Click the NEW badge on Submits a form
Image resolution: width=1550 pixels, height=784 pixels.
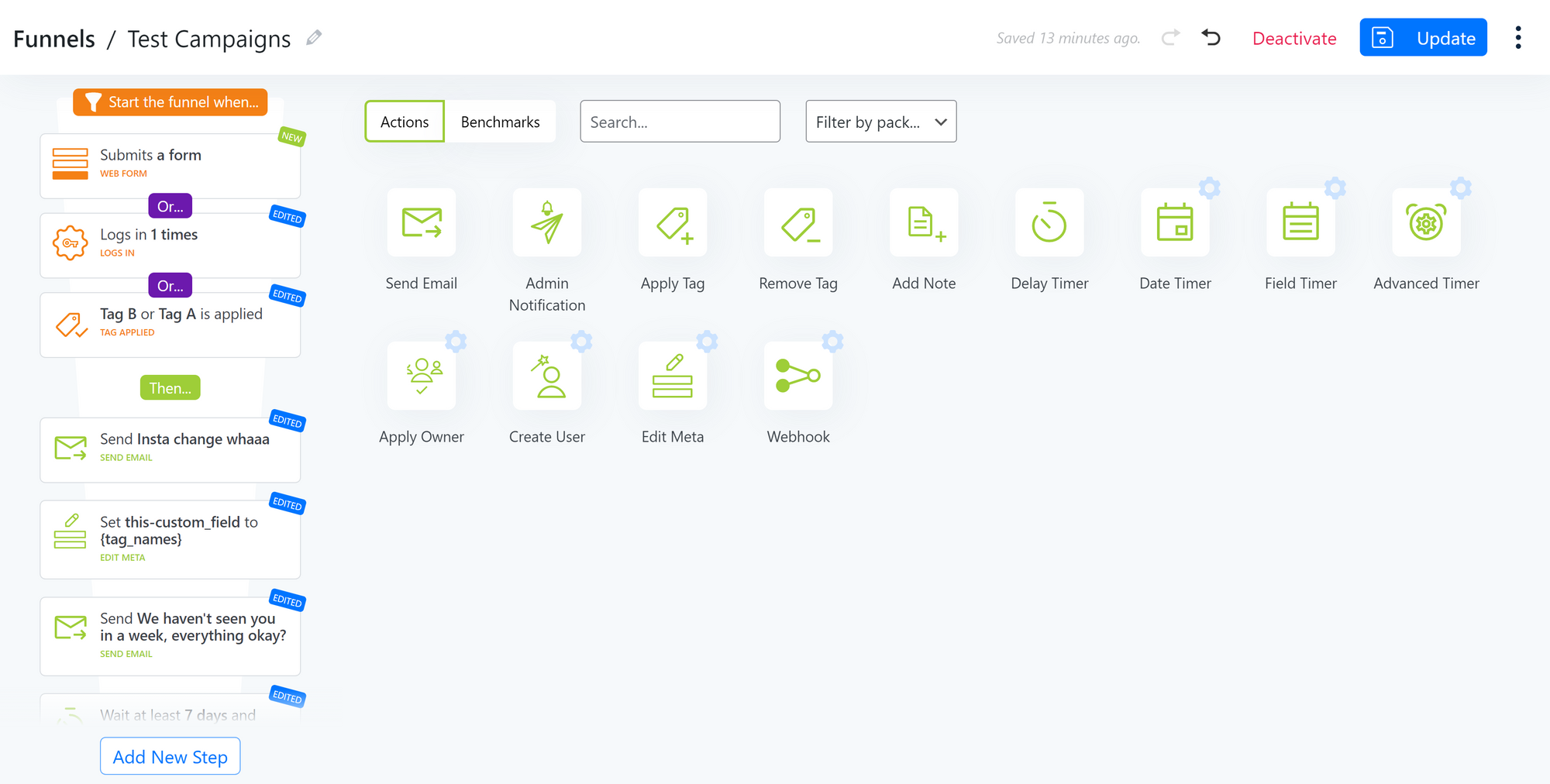[x=292, y=137]
